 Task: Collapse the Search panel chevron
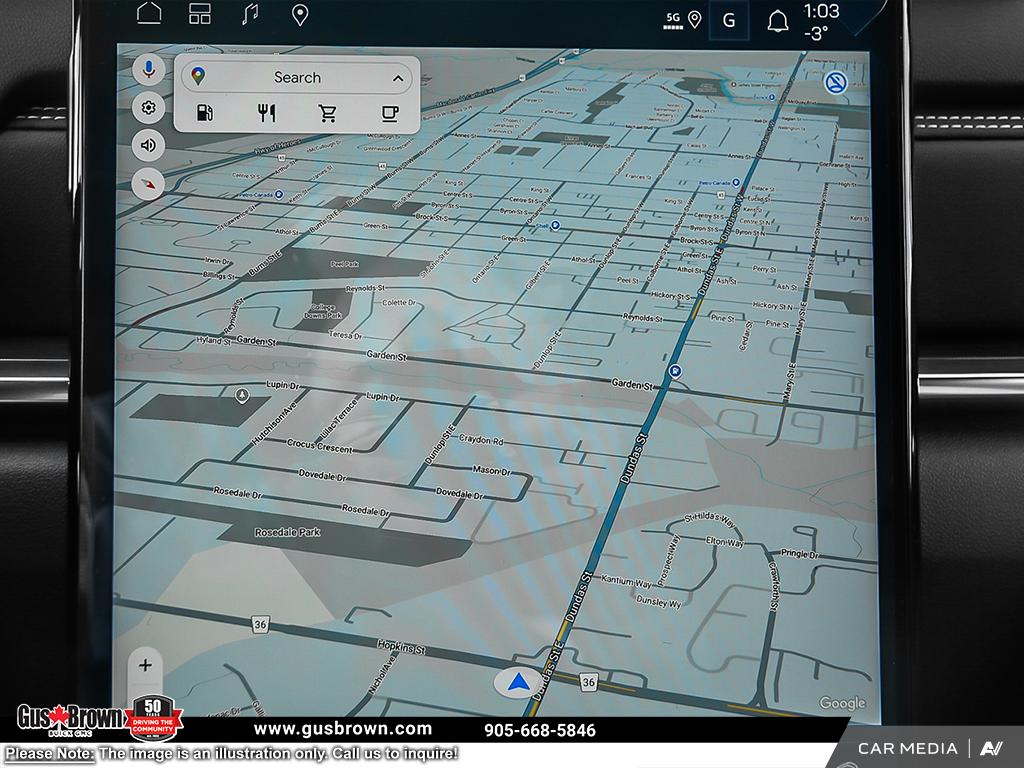click(397, 78)
